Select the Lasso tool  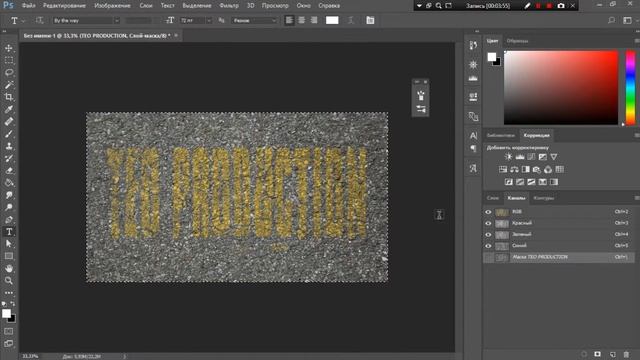coord(9,73)
